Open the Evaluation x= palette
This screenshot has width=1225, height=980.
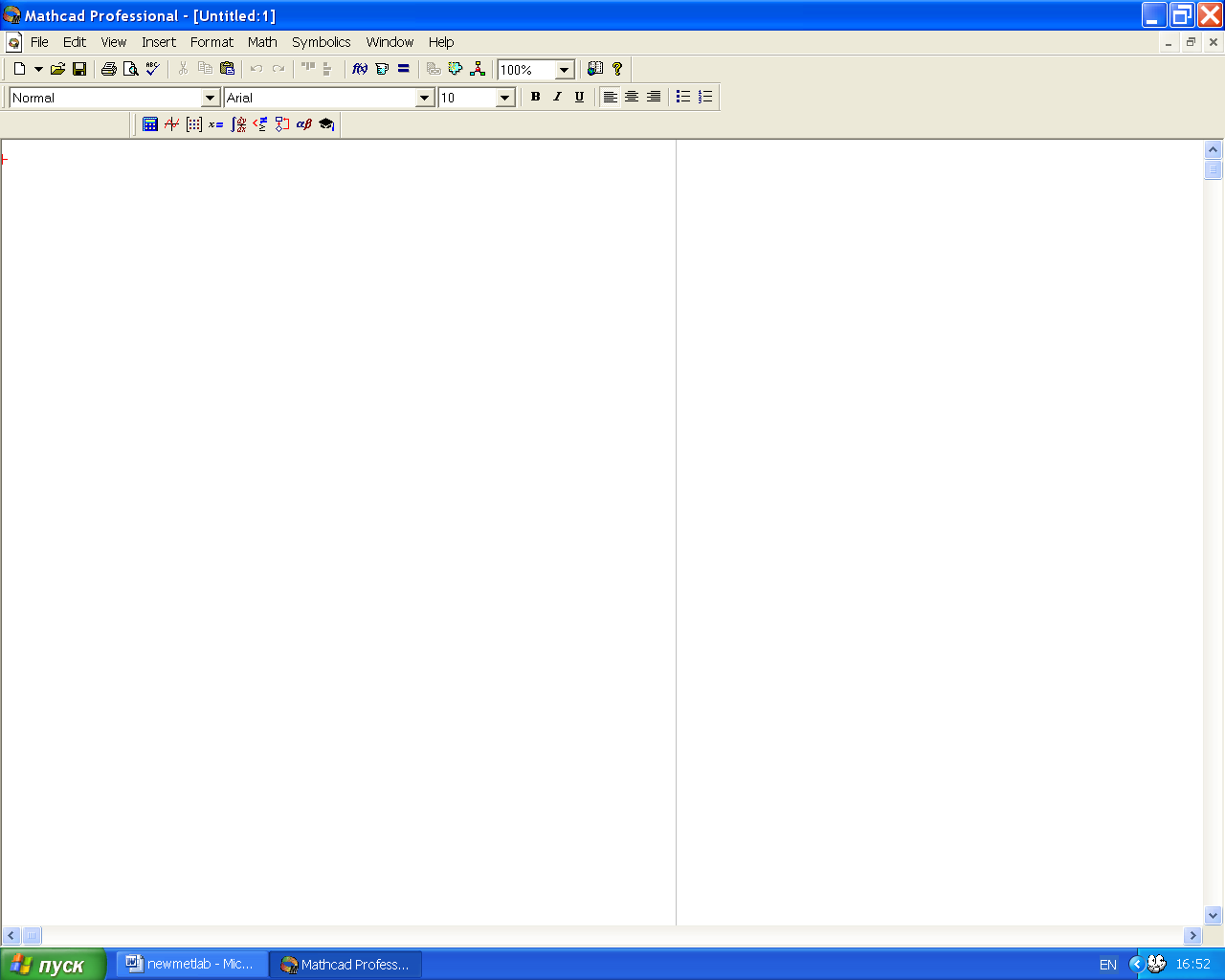[216, 124]
